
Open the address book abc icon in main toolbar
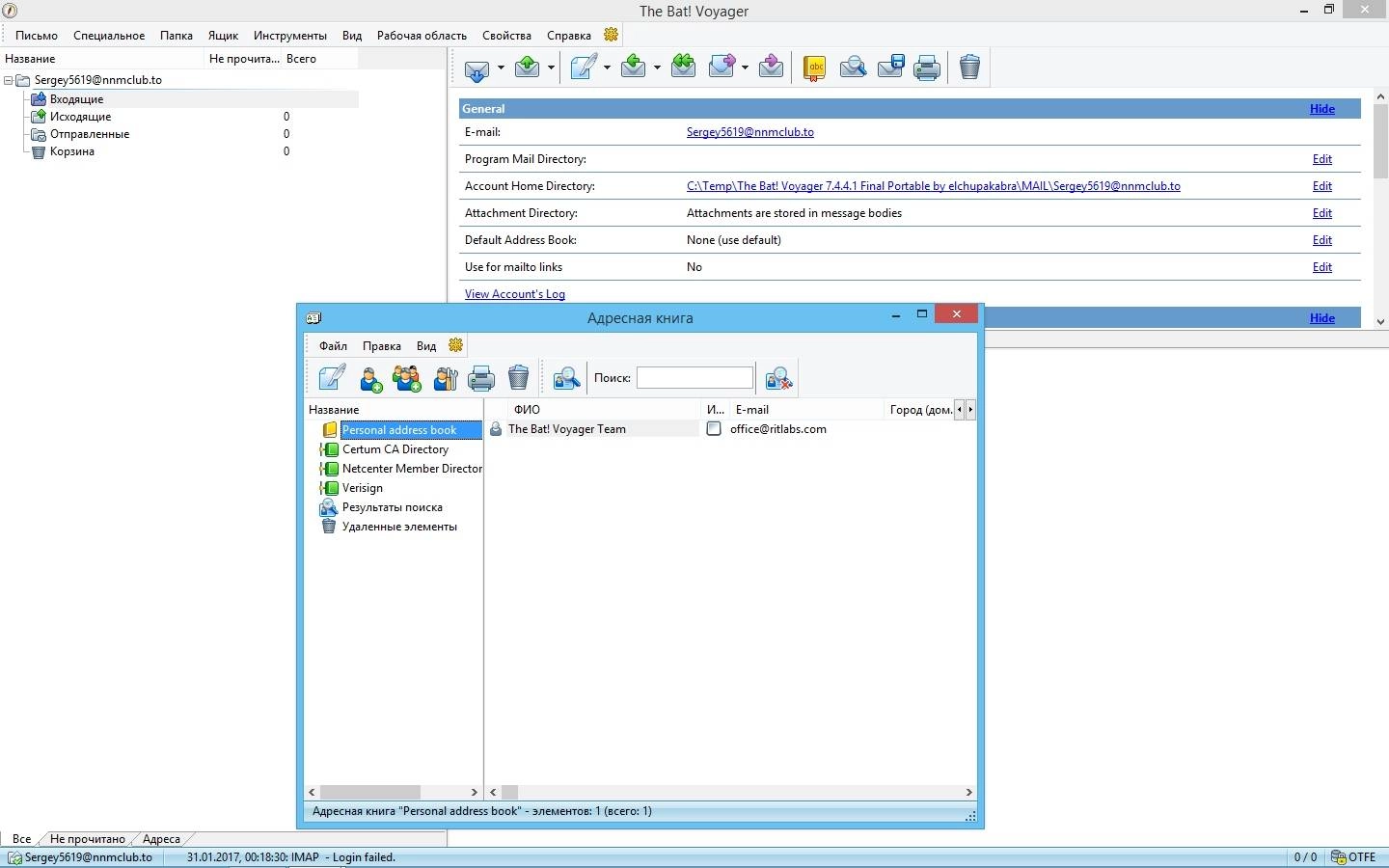click(x=815, y=68)
